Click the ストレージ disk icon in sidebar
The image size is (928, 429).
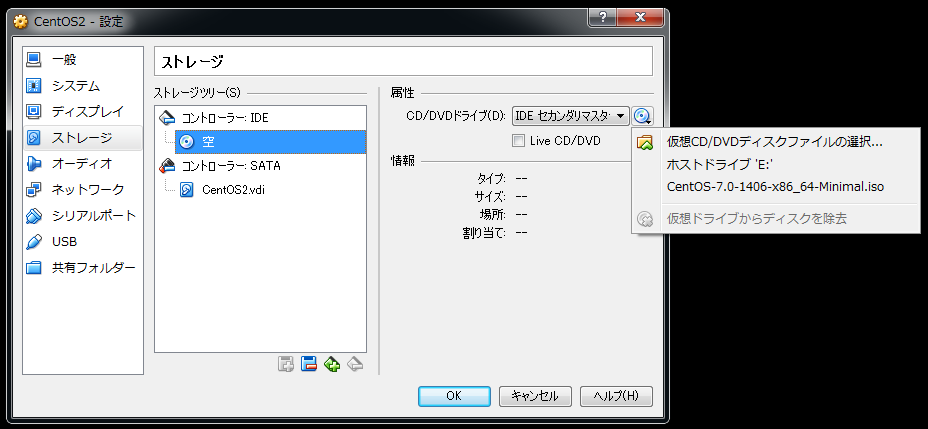coord(34,138)
